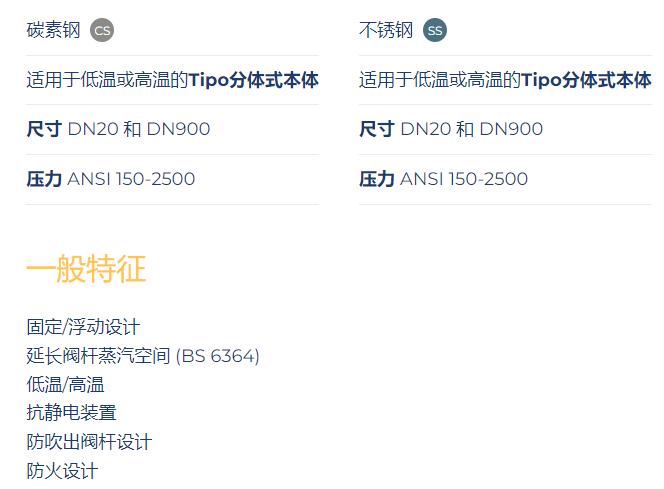Select the 碳素钢 heading text
Image resolution: width=664 pixels, height=489 pixels.
(x=53, y=30)
